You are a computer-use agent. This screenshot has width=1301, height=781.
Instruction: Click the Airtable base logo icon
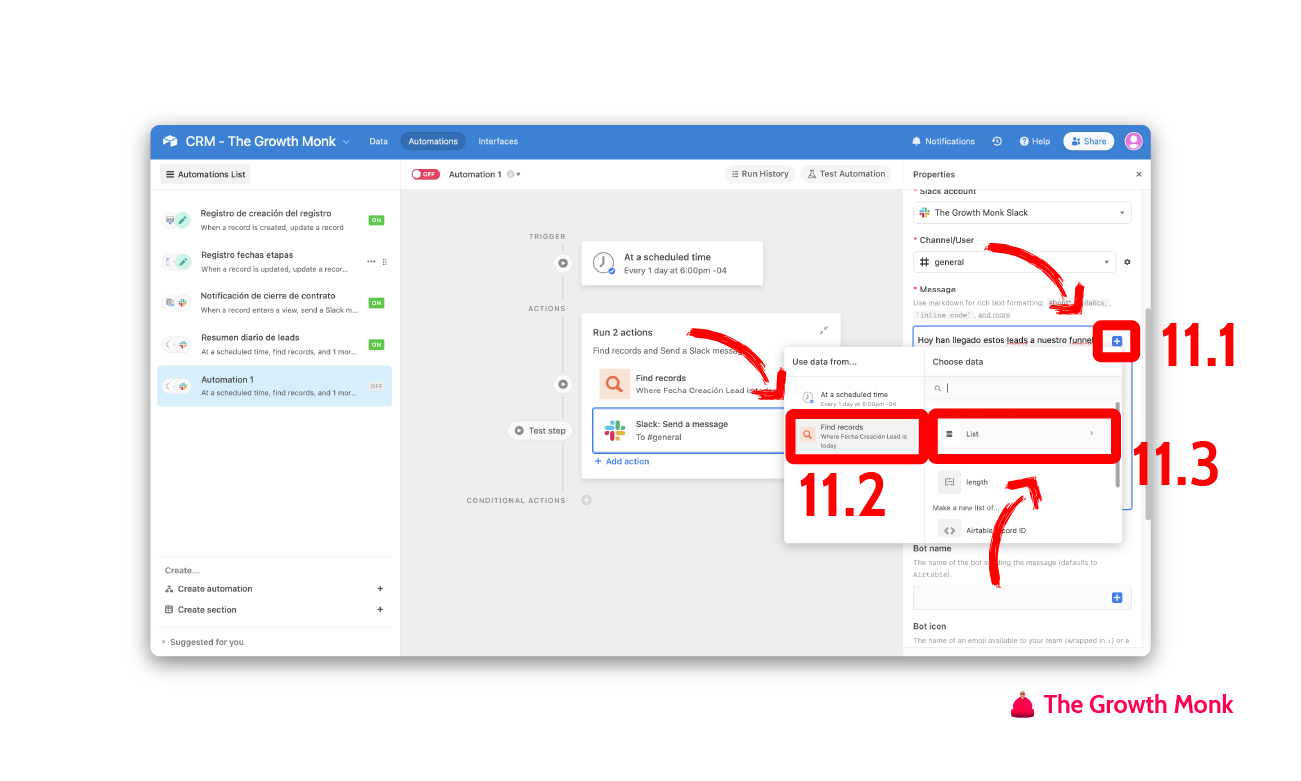click(170, 141)
